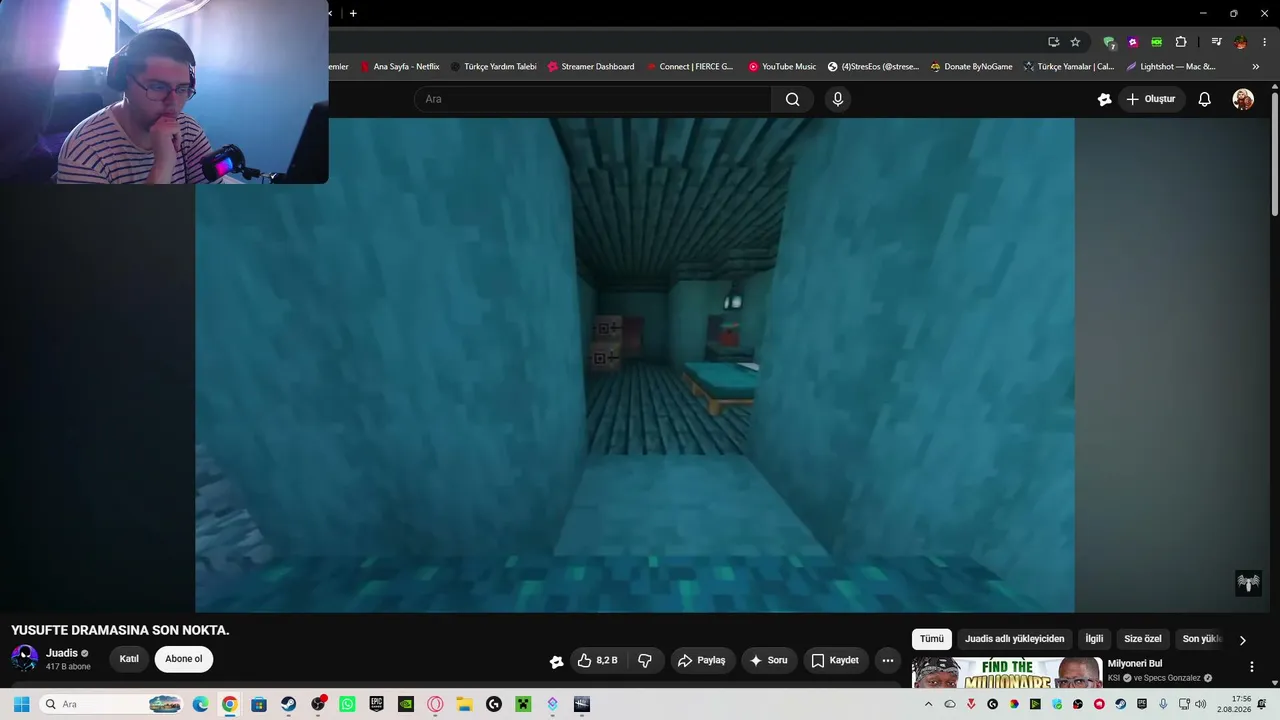This screenshot has height=720, width=1280.
Task: Click the sparkle icon left of like button
Action: click(x=557, y=661)
